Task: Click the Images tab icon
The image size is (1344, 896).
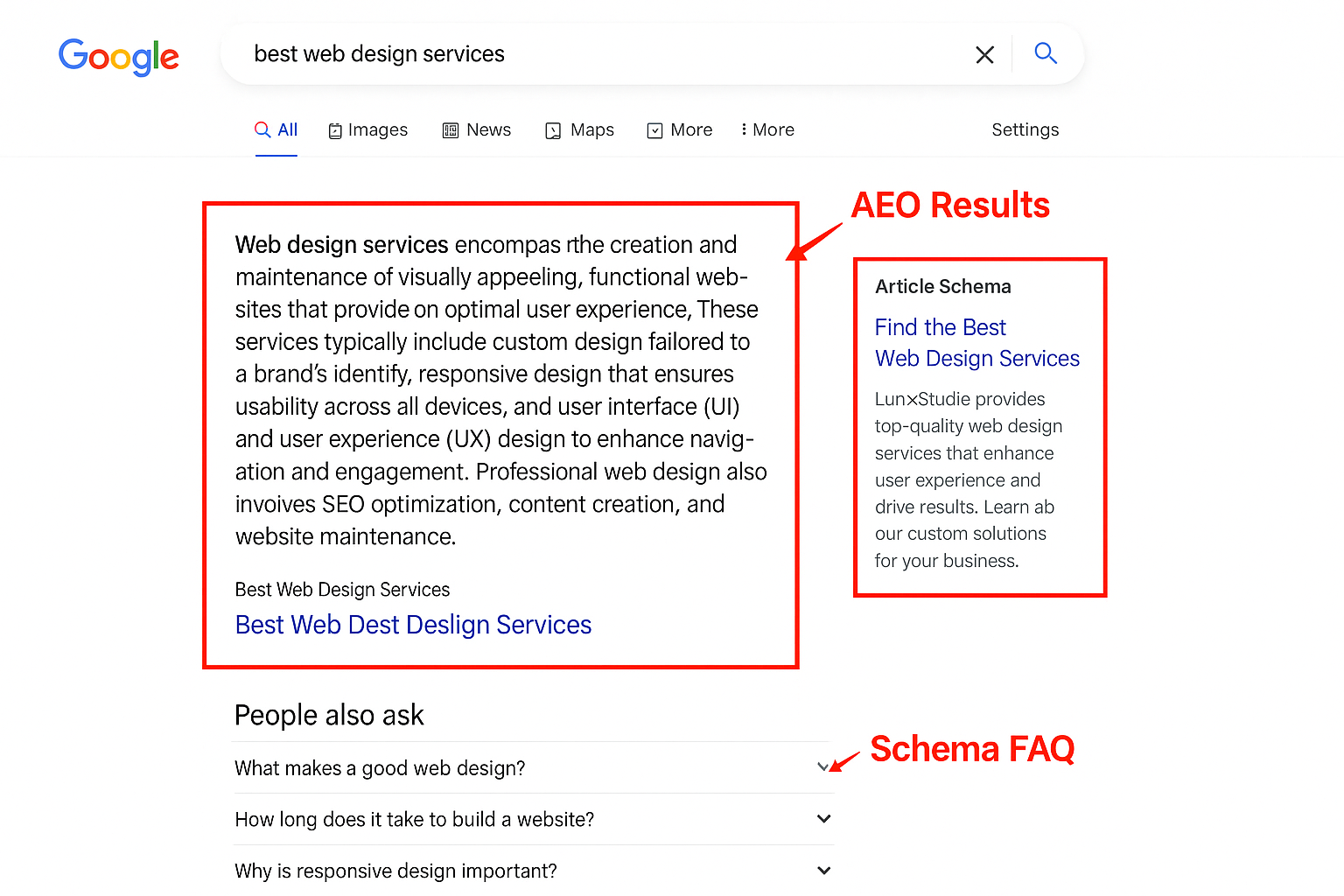Action: [x=335, y=130]
